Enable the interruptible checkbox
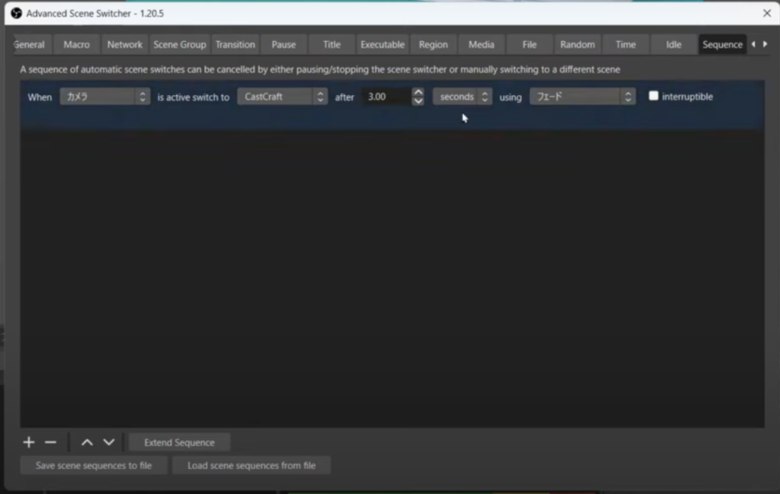The image size is (780, 494). [654, 96]
